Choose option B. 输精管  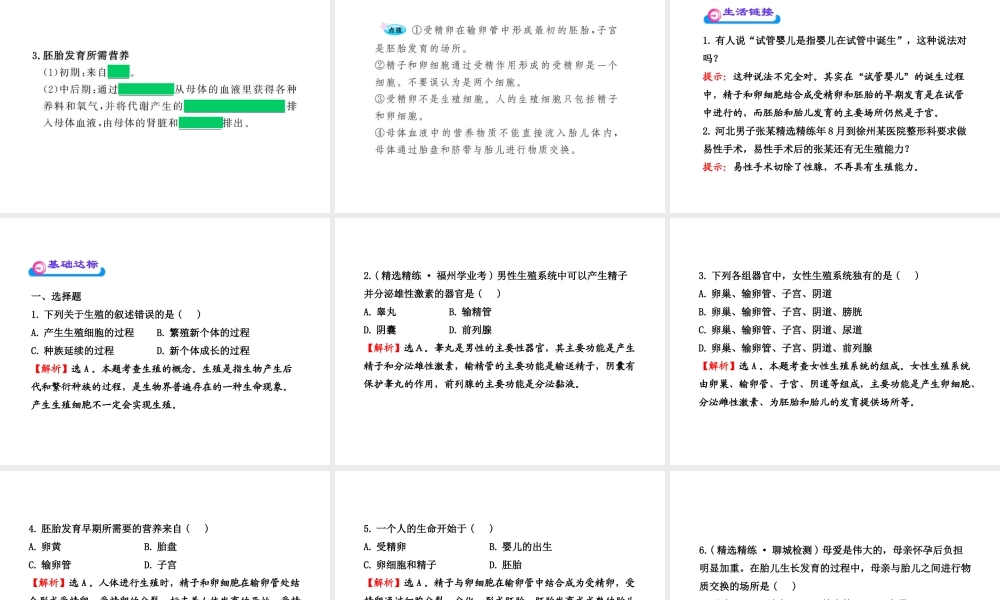tap(470, 312)
